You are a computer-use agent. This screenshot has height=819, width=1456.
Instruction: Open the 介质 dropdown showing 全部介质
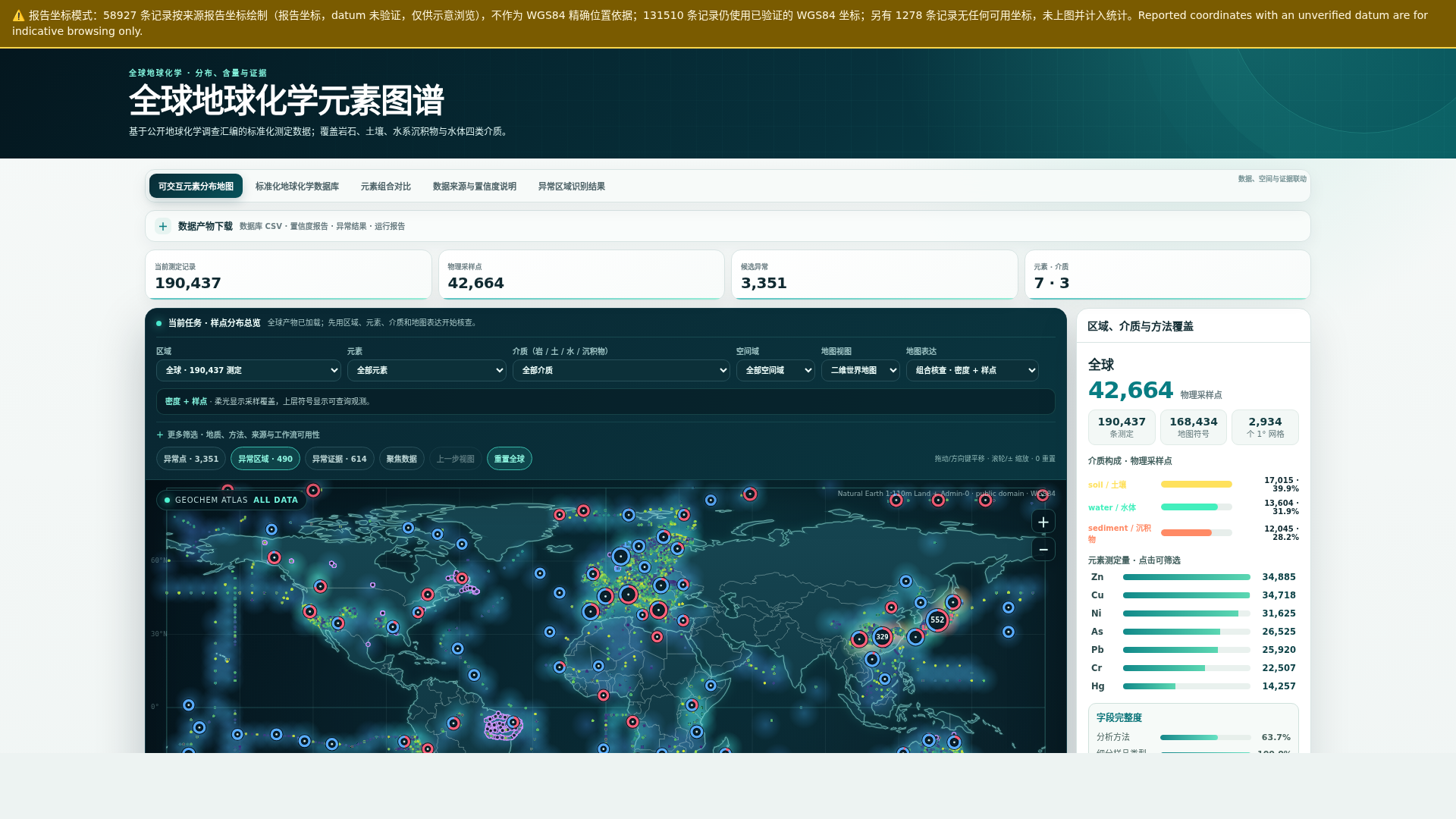(x=621, y=370)
